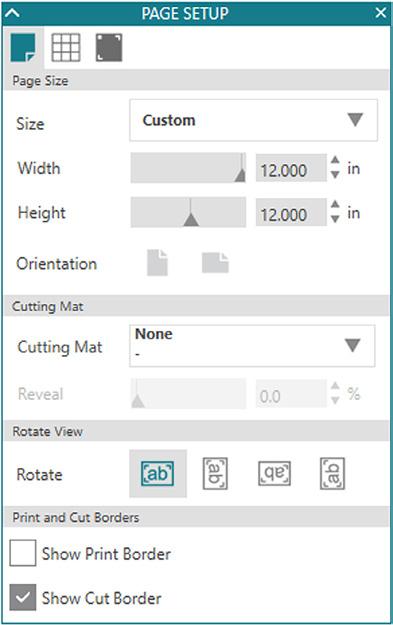Select the unrotated view icon

[x=158, y=474]
